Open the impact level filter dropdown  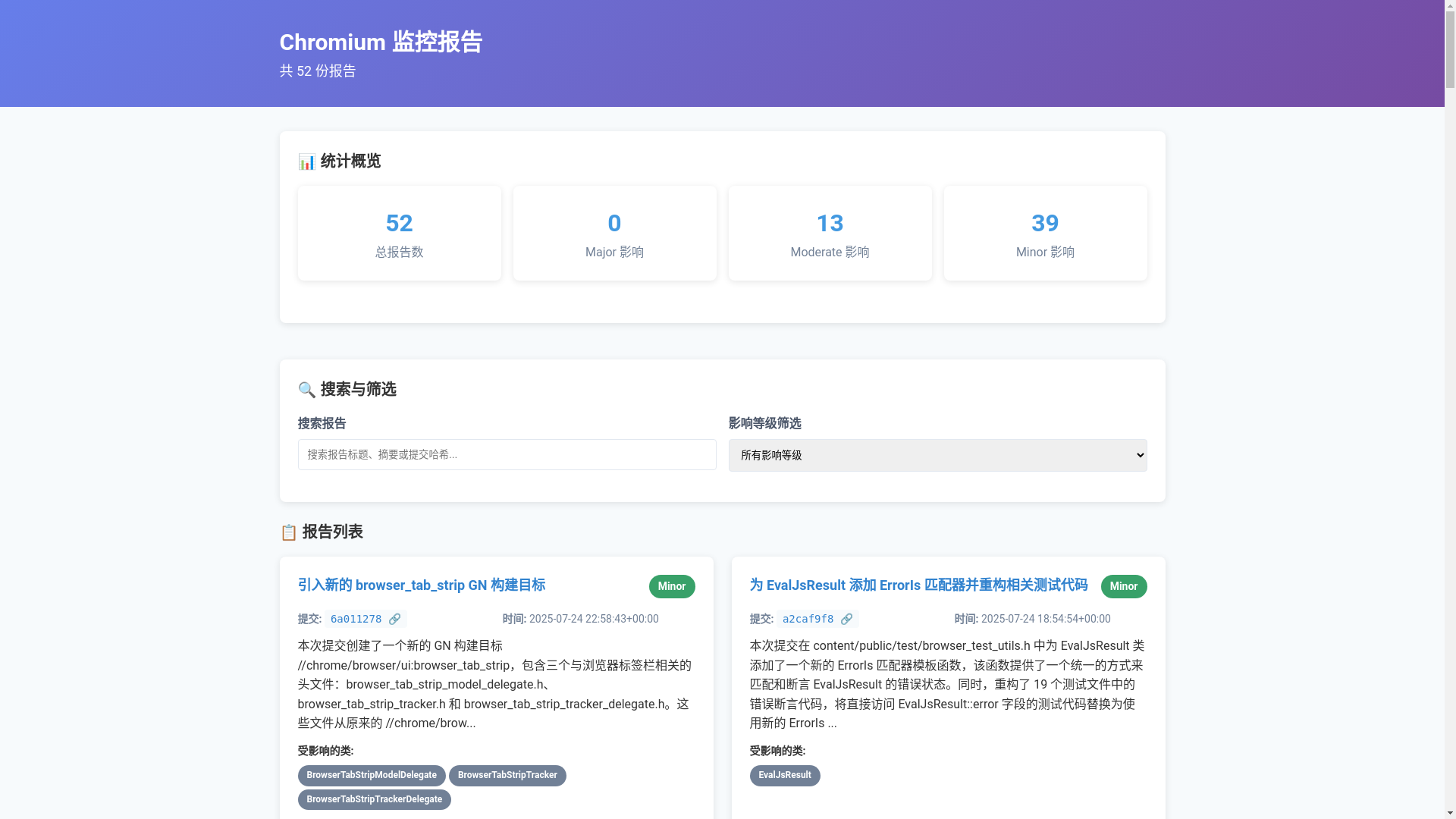point(937,456)
